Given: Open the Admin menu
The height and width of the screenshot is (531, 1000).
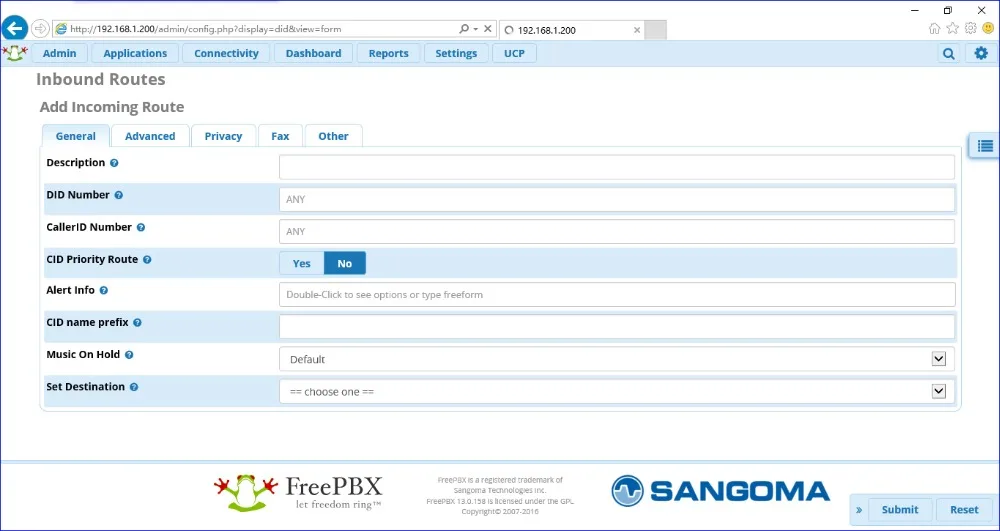Looking at the screenshot, I should pyautogui.click(x=59, y=54).
